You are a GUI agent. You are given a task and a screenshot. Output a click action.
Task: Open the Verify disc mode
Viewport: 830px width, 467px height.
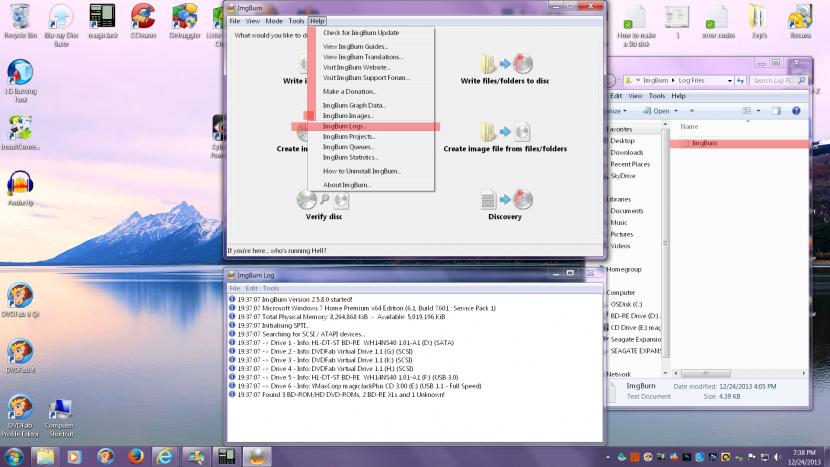point(323,205)
